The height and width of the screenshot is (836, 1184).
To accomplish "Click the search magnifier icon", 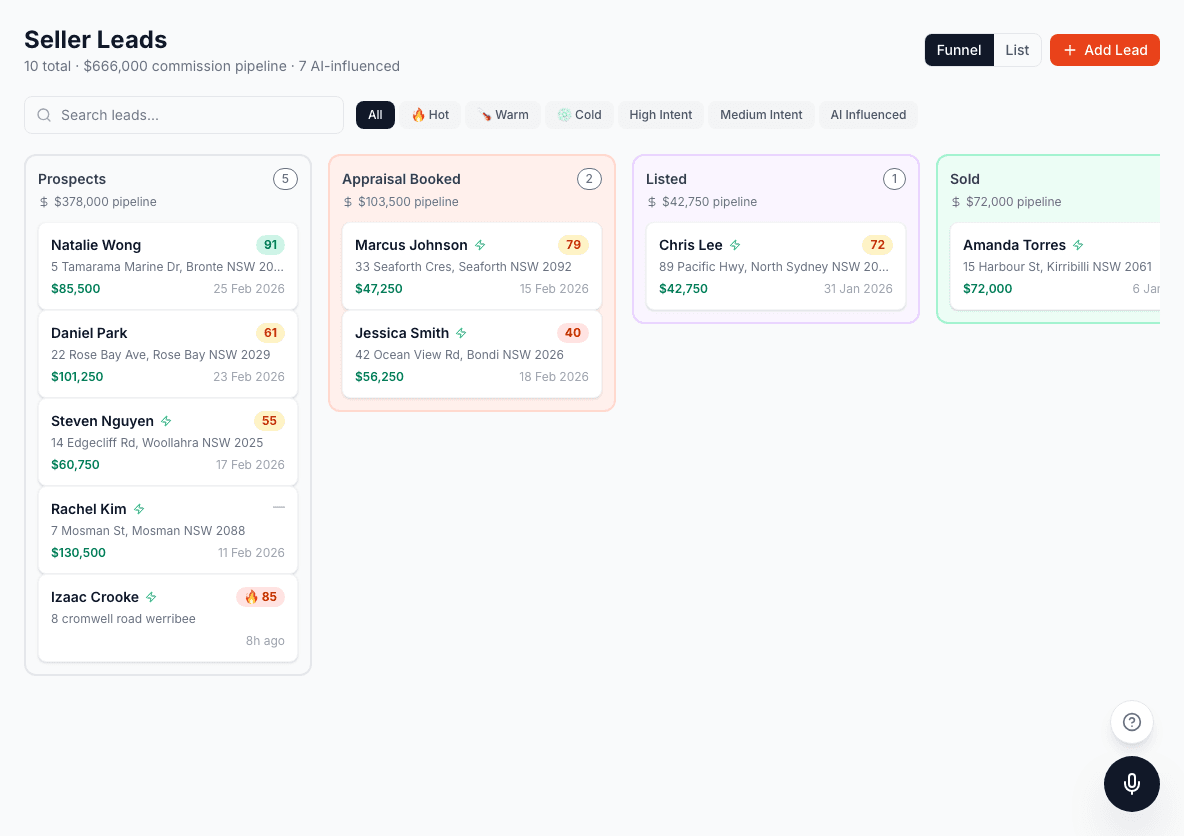I will pos(44,115).
